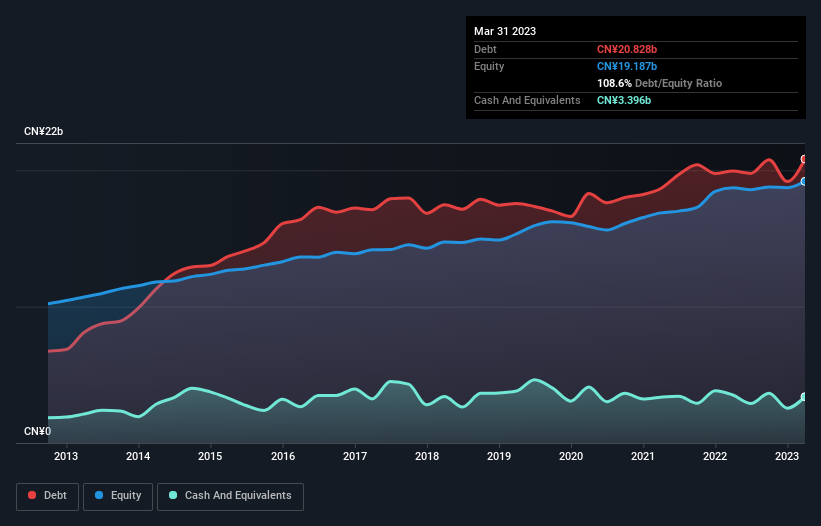821x526 pixels.
Task: Toggle the Equity series in the legend
Action: tap(119, 496)
